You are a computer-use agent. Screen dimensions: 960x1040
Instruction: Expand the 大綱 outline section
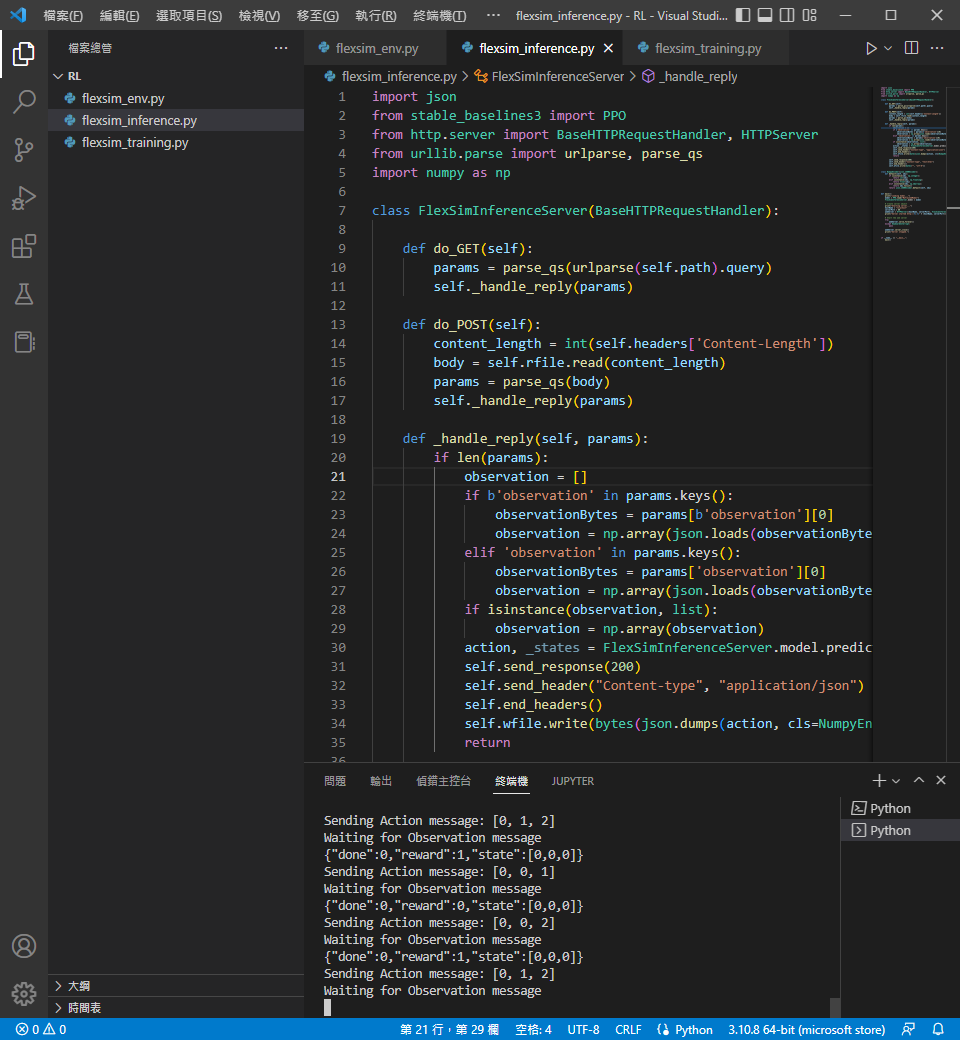click(78, 986)
